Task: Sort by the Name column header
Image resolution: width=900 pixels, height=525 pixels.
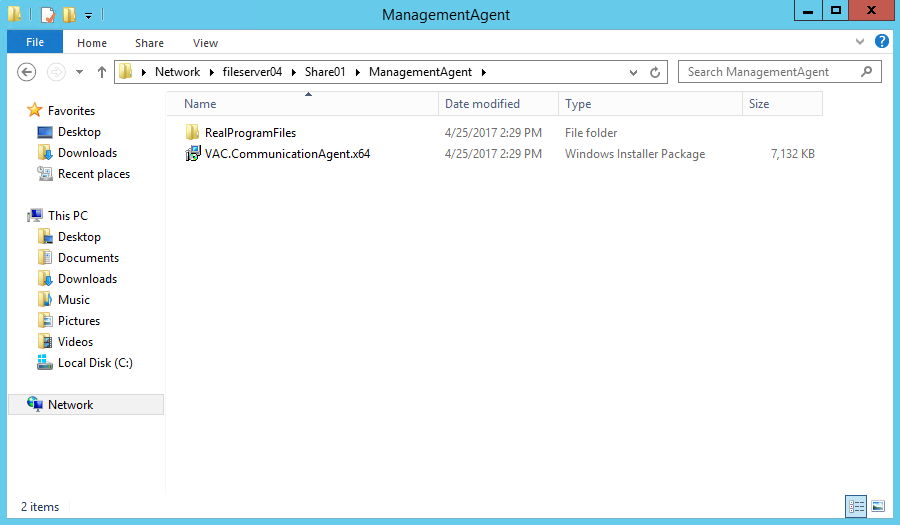Action: pyautogui.click(x=302, y=104)
